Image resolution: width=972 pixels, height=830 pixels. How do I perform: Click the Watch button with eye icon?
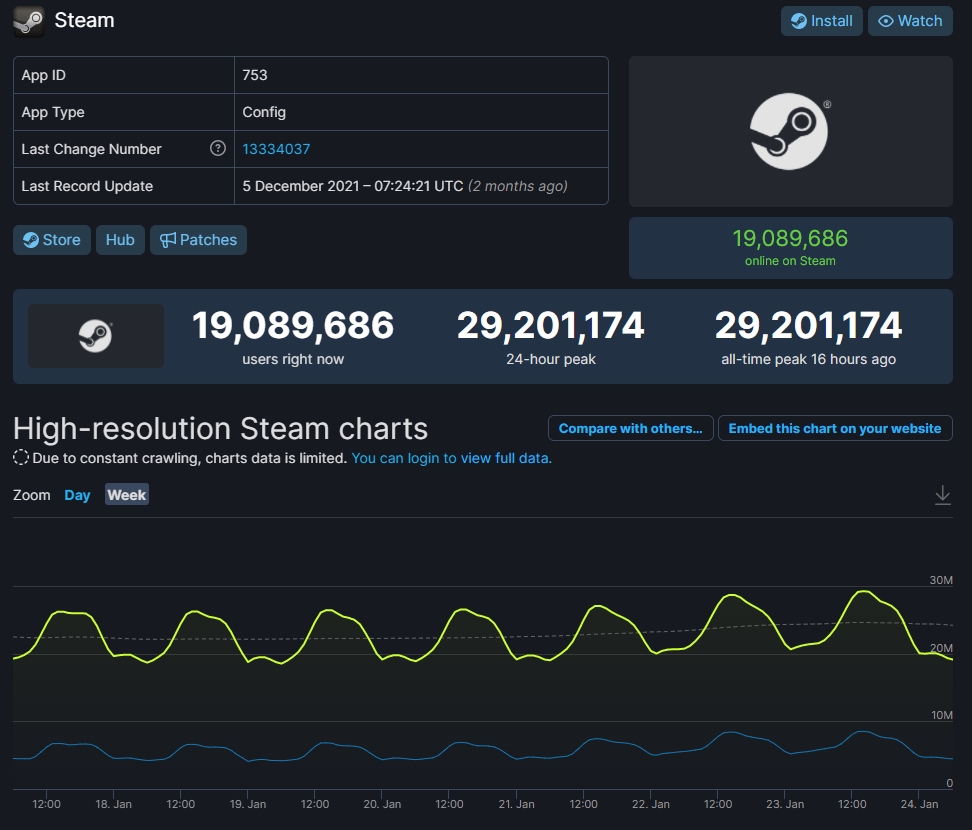click(x=909, y=21)
